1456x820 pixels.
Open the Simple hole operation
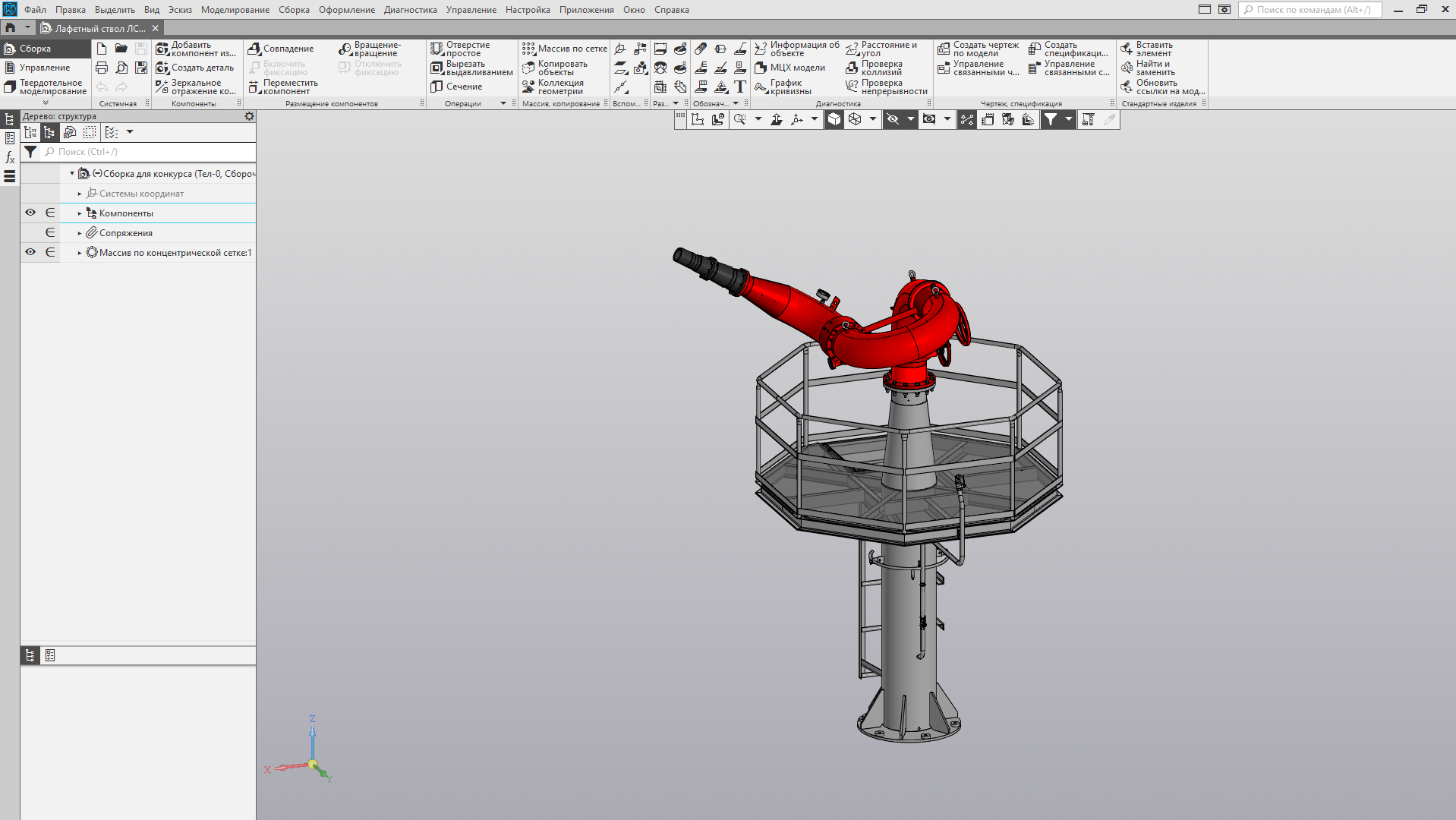tap(437, 49)
